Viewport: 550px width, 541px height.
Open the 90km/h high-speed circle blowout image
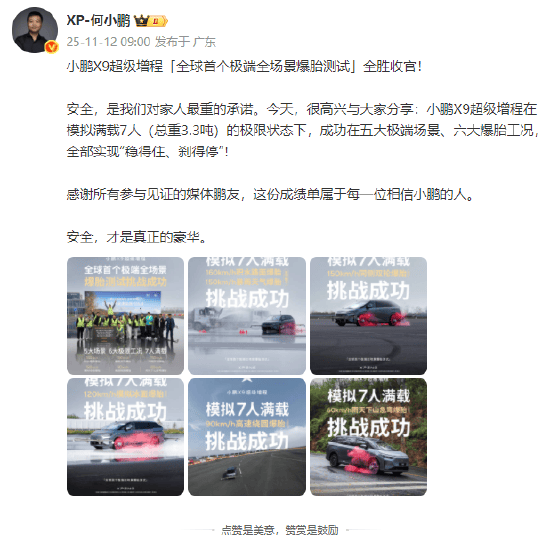(x=247, y=437)
